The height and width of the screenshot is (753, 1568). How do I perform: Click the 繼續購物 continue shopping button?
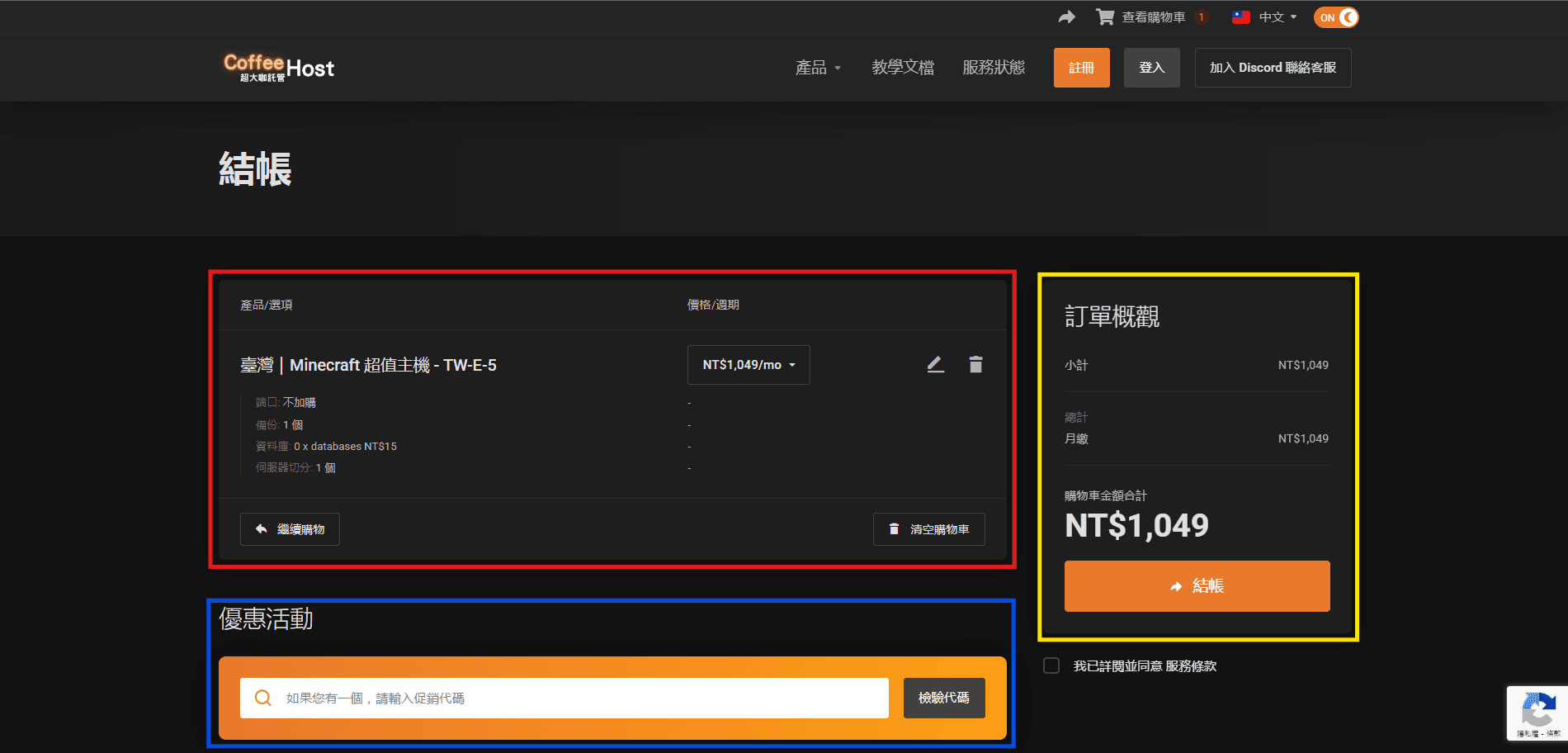click(x=290, y=529)
